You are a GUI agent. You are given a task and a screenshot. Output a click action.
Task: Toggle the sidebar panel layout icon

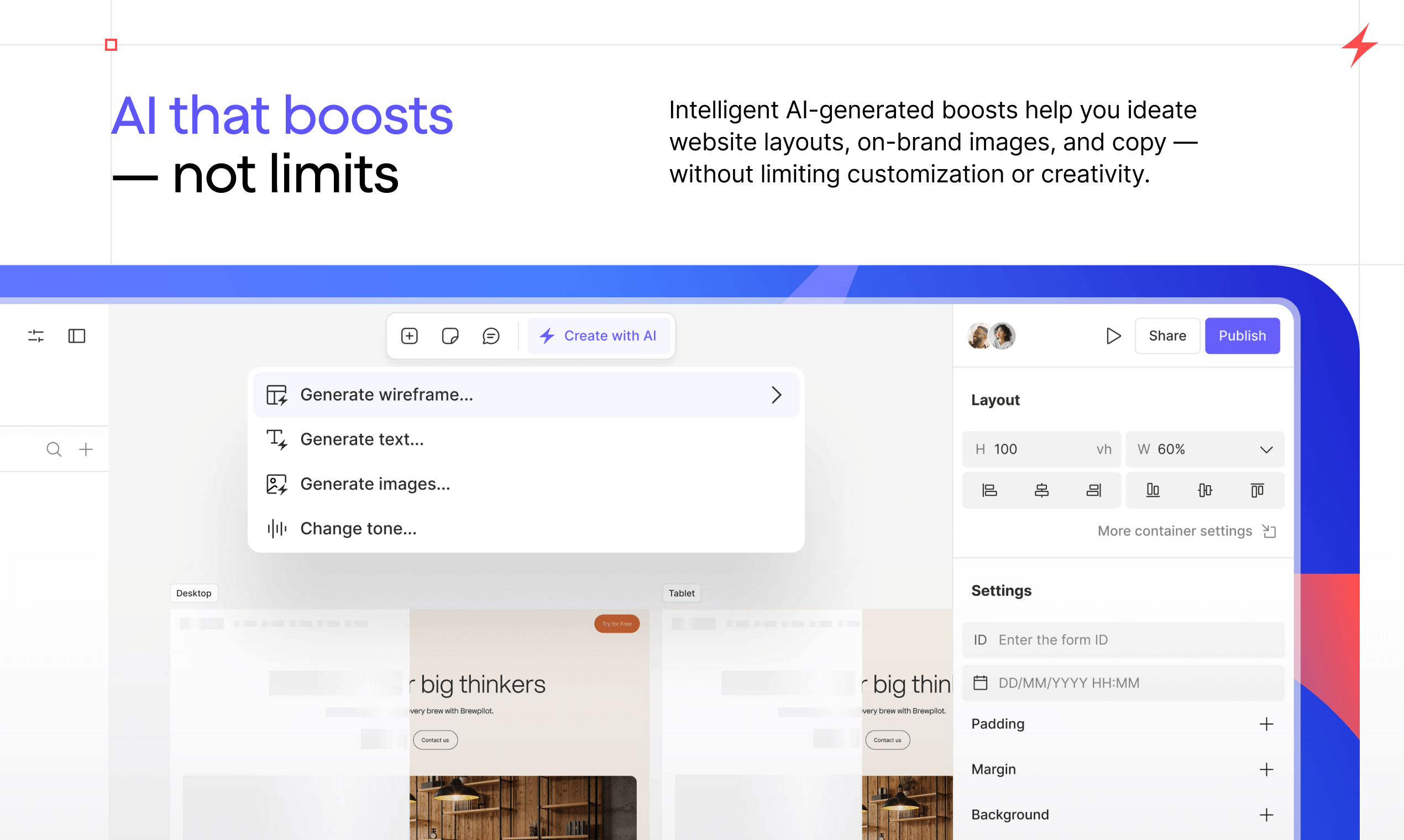(76, 335)
